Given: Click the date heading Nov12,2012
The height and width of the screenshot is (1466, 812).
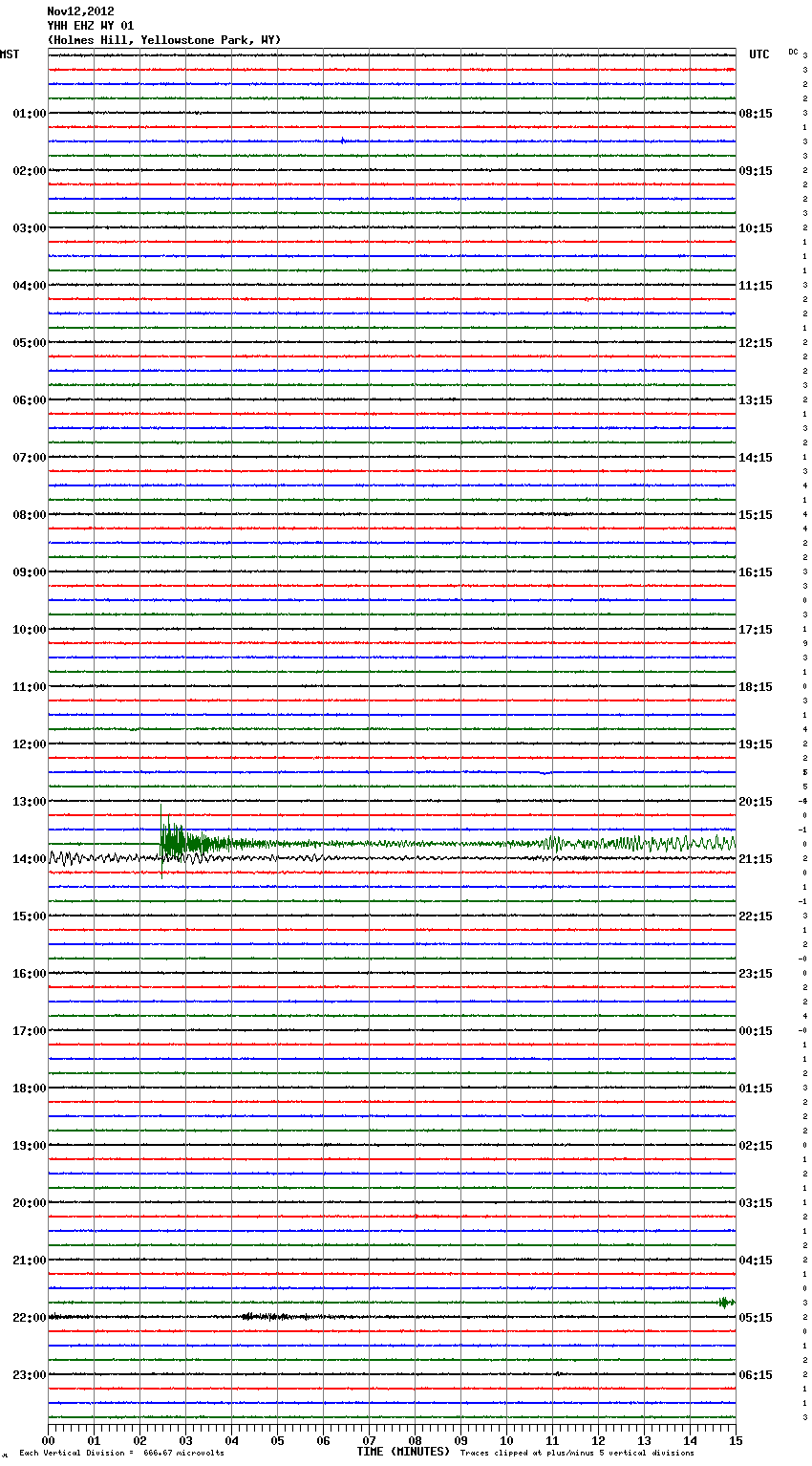Looking at the screenshot, I should coord(80,11).
